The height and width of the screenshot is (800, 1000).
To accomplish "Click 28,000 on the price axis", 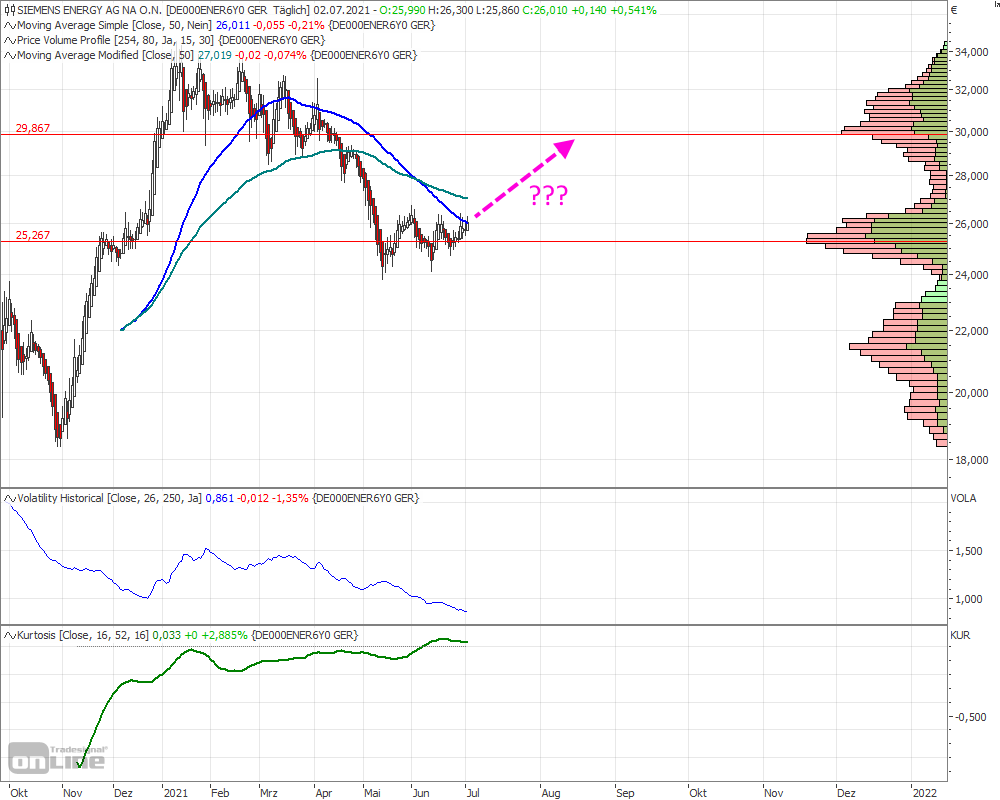I will click(x=971, y=176).
